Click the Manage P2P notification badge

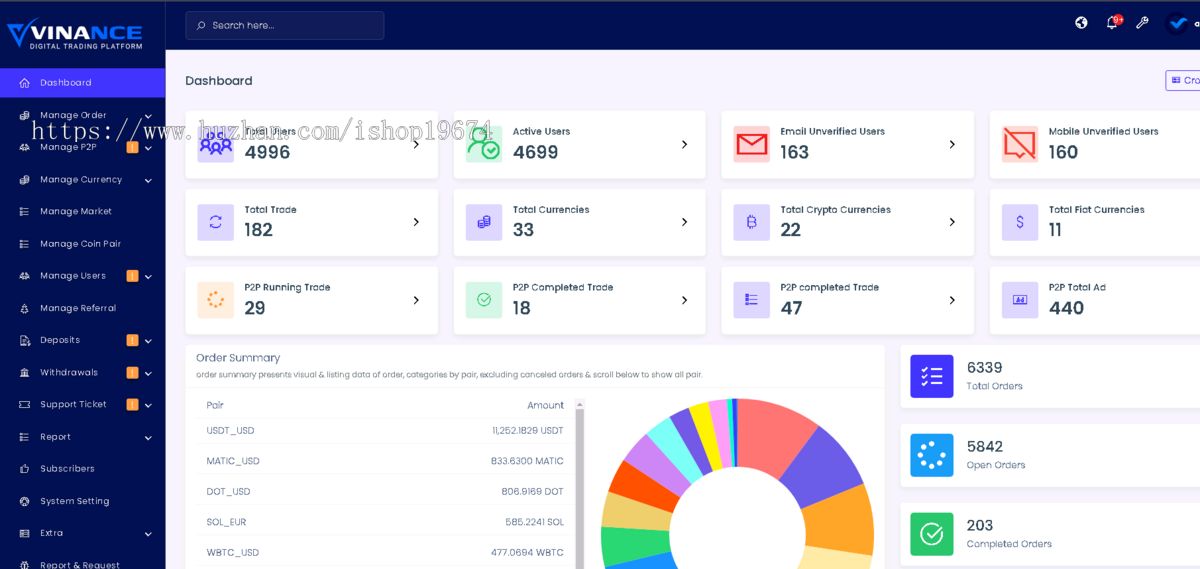pos(132,148)
